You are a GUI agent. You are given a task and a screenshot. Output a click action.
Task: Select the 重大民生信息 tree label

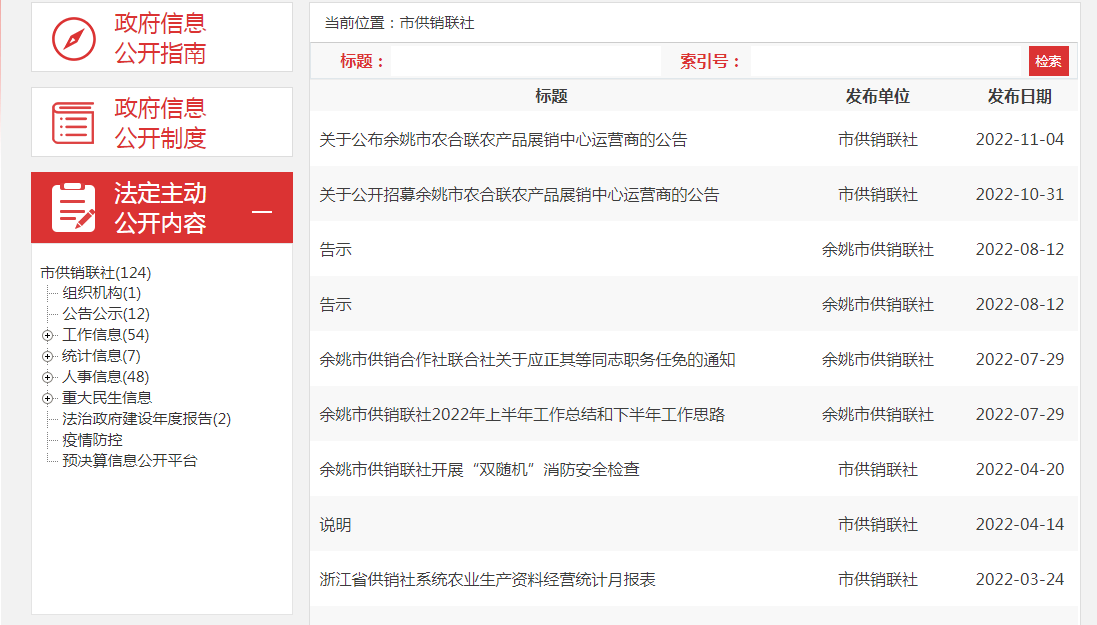pos(106,398)
